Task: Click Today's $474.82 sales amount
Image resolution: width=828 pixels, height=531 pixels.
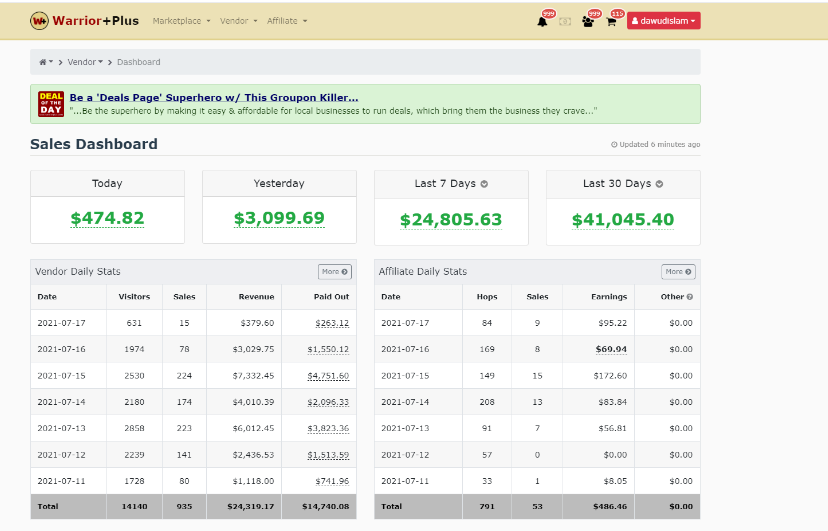Action: pyautogui.click(x=107, y=219)
